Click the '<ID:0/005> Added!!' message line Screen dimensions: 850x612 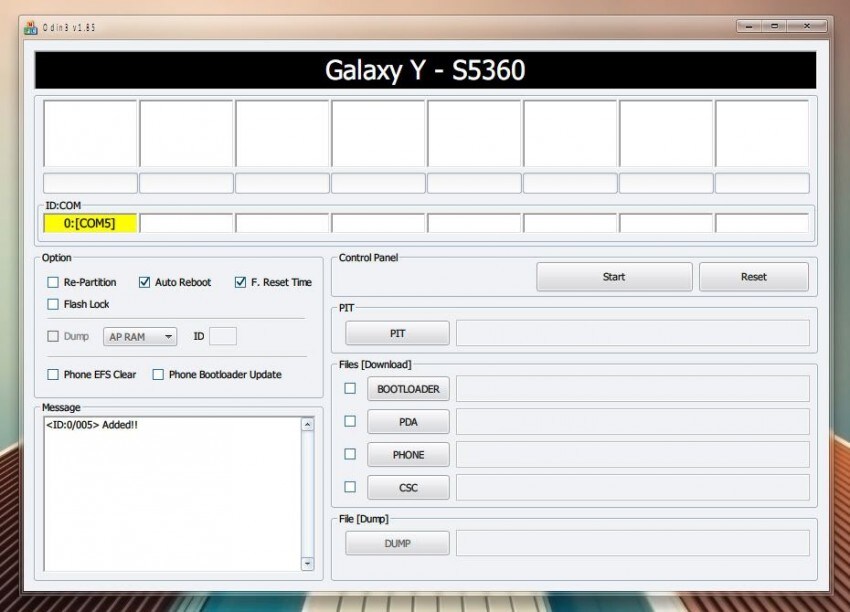[x=92, y=424]
